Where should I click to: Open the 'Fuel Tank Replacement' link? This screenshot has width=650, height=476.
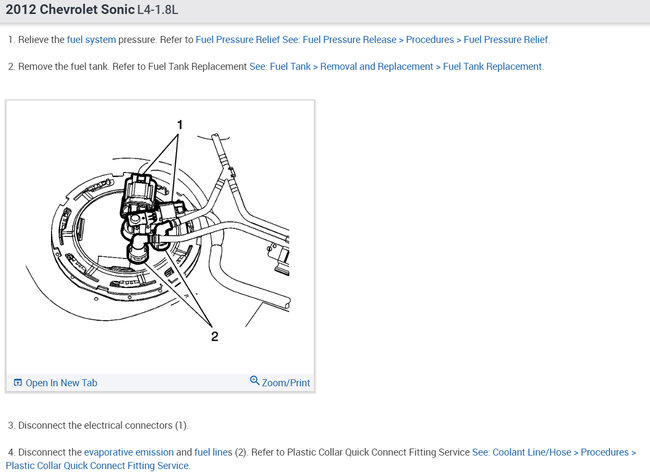492,67
